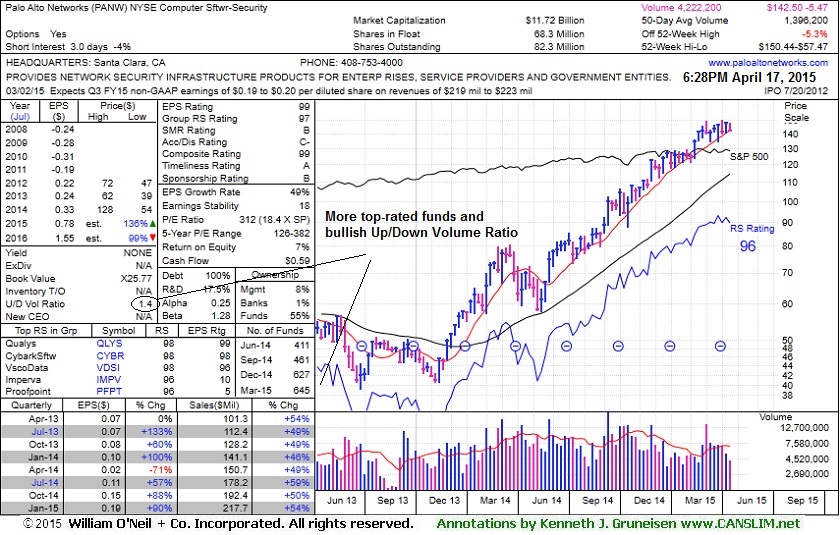
Task: Click the CYBR ticker symbol
Action: click(x=110, y=356)
